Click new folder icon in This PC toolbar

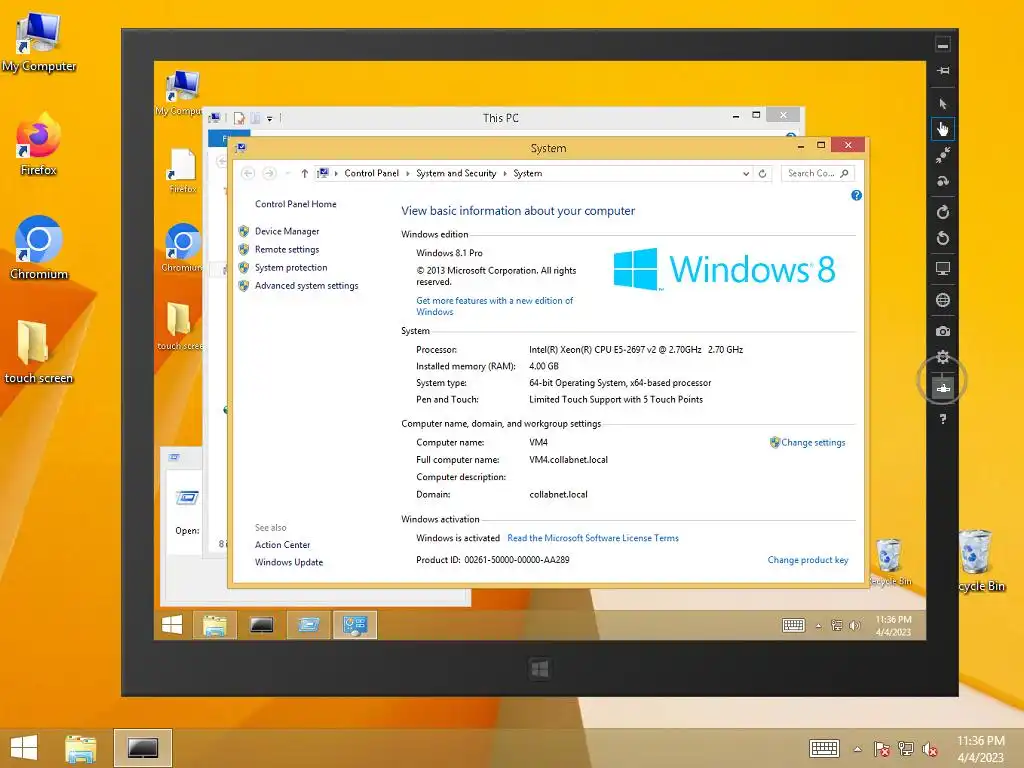(255, 118)
